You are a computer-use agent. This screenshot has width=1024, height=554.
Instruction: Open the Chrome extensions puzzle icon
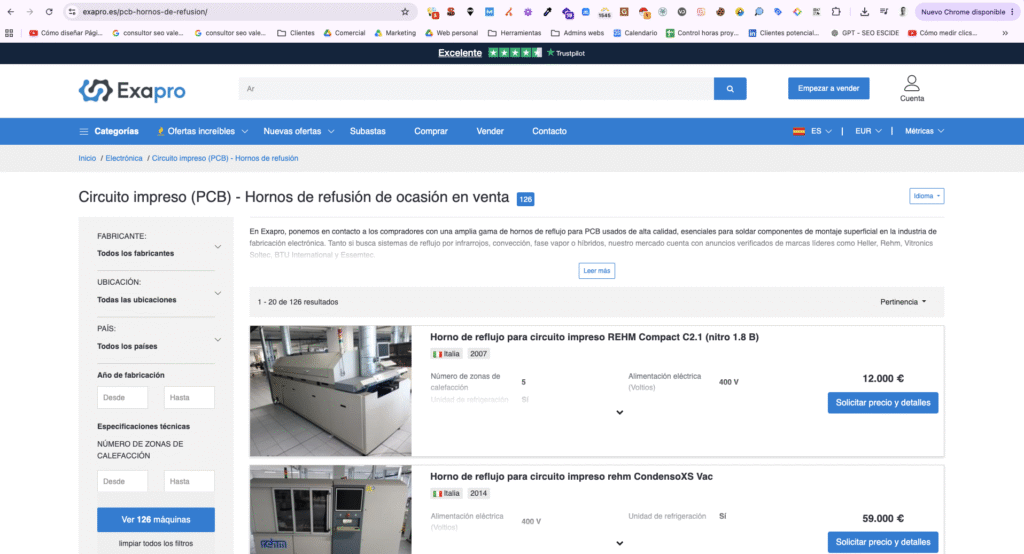836,12
